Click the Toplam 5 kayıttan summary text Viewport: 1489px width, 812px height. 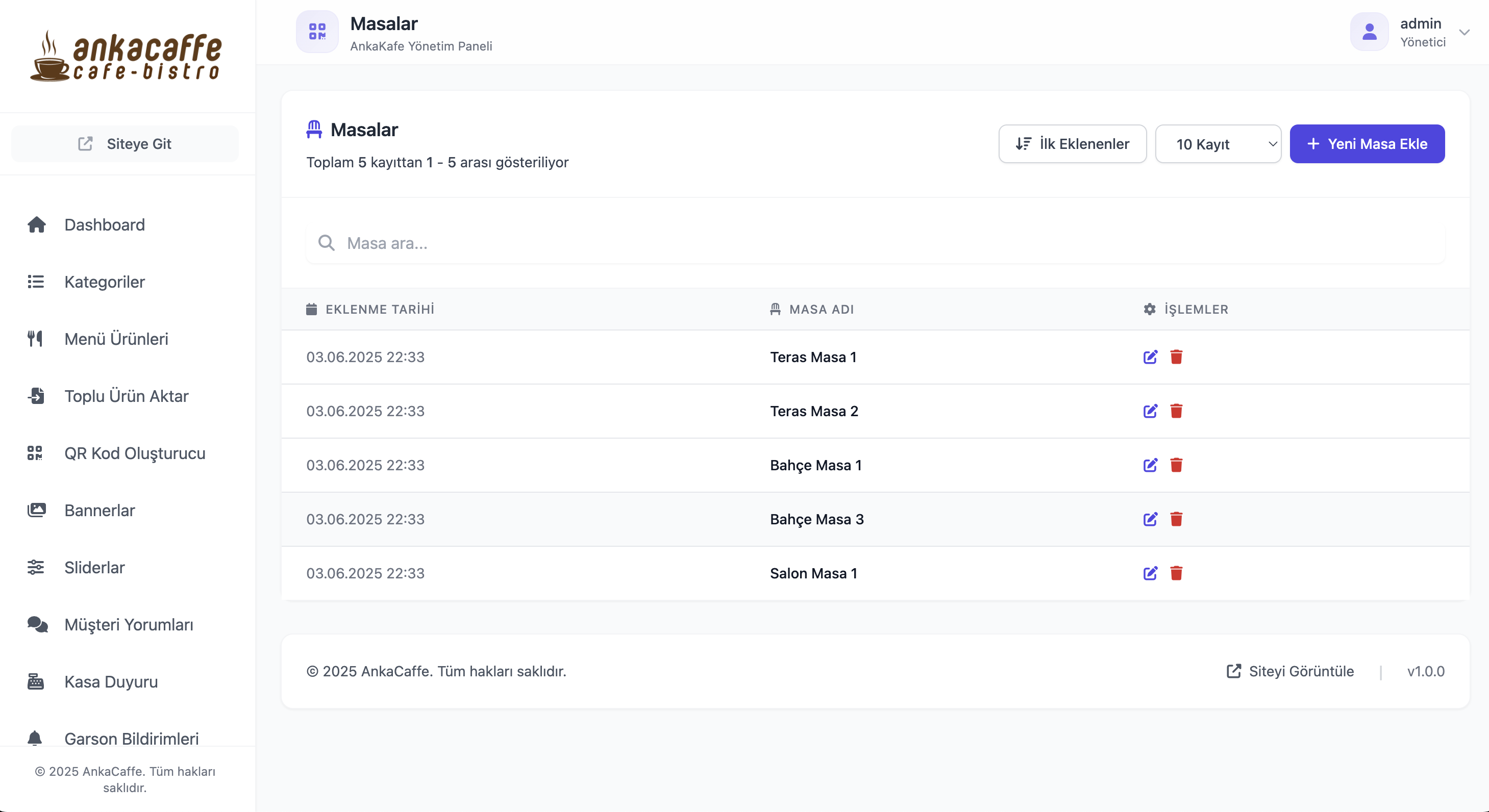tap(438, 162)
